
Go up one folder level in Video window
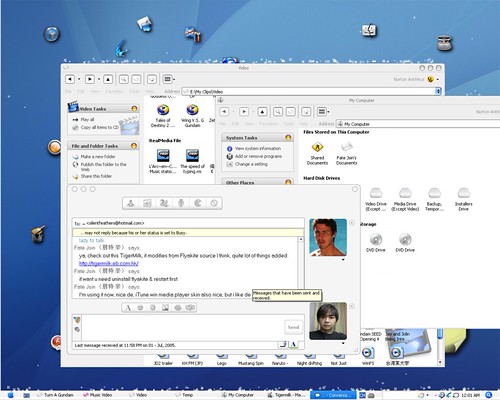pyautogui.click(x=108, y=79)
